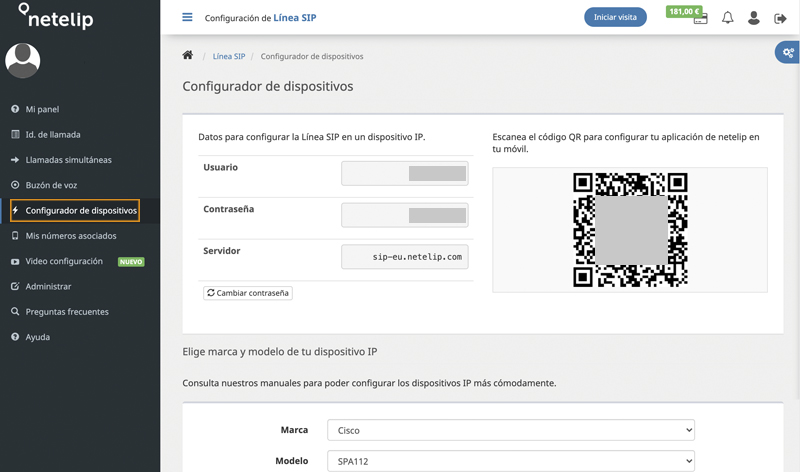Click the Id. de llamada icon
Screen dimensions: 800x472
click(15, 134)
